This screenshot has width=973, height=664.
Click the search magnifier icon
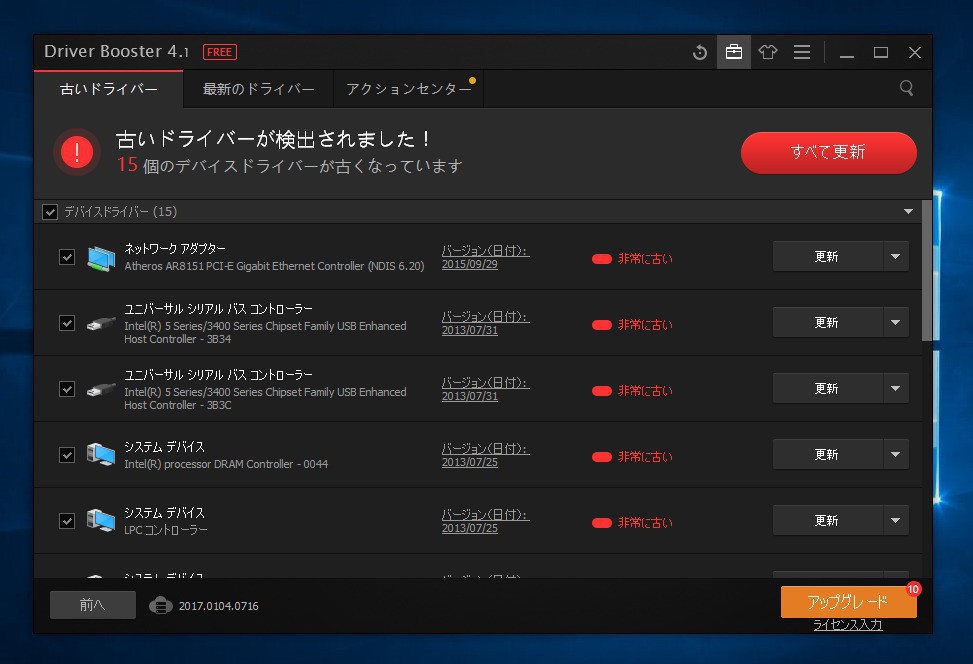(x=906, y=88)
